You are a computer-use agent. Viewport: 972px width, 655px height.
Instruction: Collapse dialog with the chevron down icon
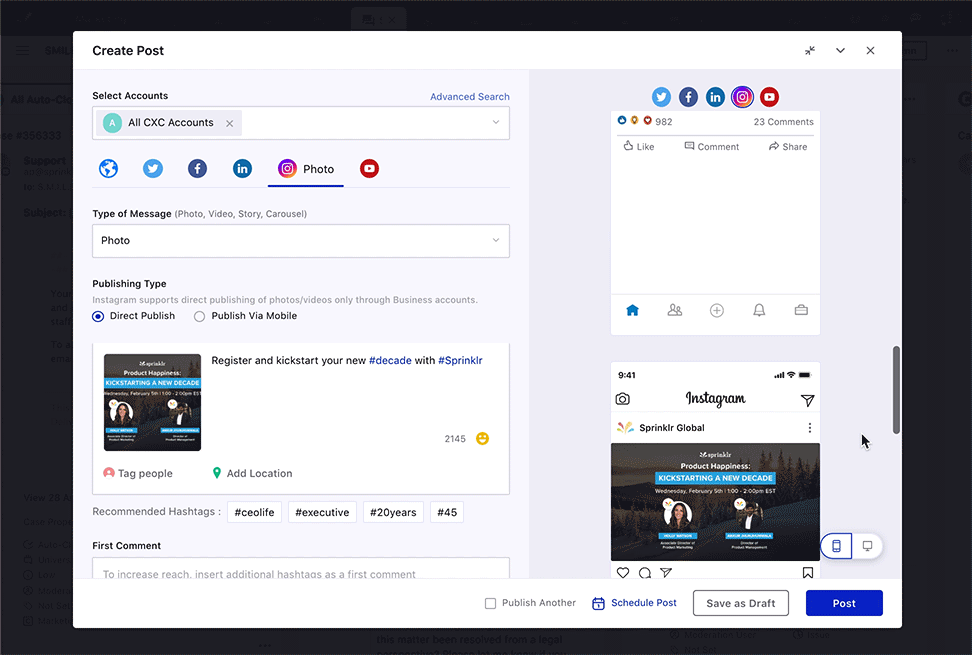(840, 51)
